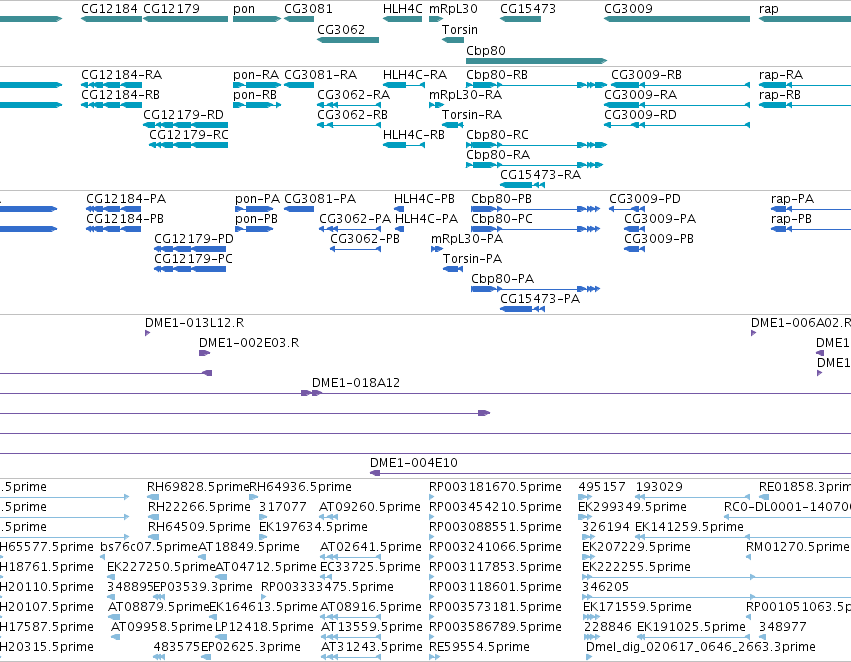Select EST RH64936.5prime

(x=300, y=487)
